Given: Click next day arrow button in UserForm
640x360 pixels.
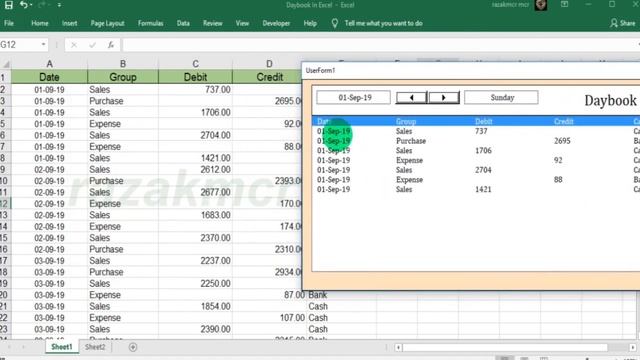Looking at the screenshot, I should tap(444, 98).
